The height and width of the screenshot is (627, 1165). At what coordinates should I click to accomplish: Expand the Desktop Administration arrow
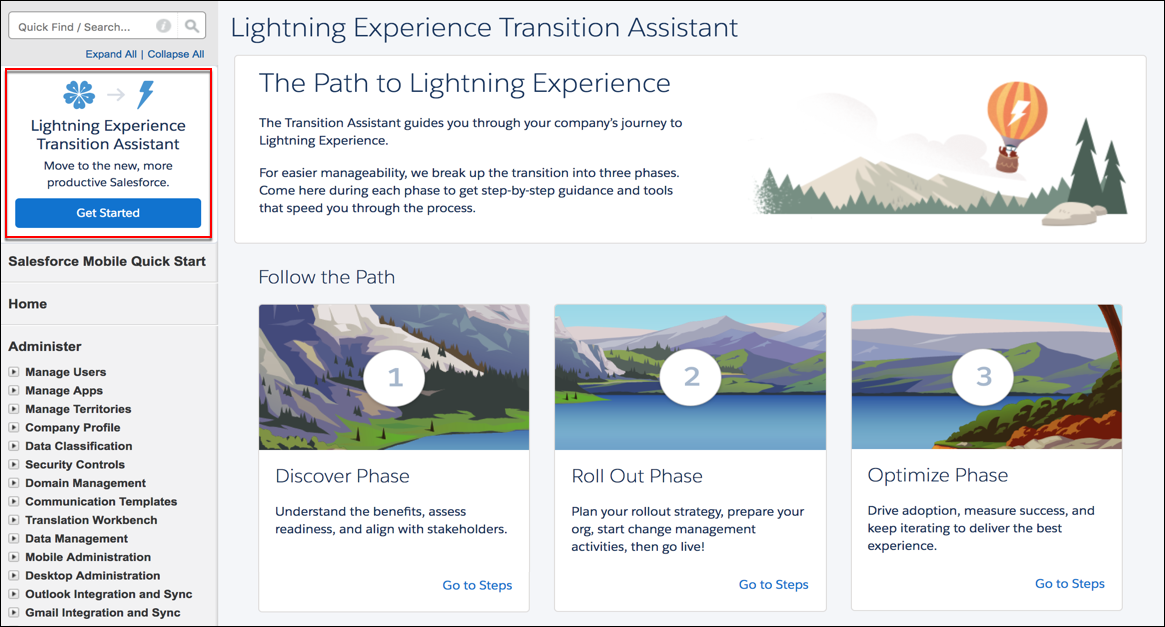click(x=13, y=576)
